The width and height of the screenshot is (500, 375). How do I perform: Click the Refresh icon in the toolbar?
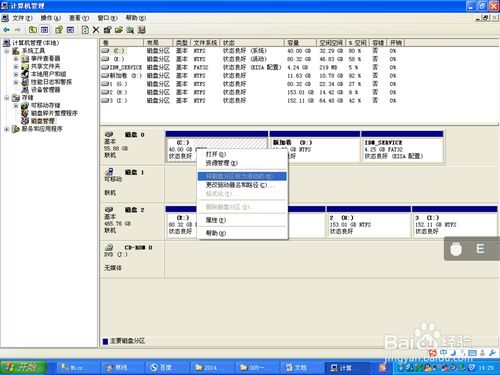tap(85, 30)
